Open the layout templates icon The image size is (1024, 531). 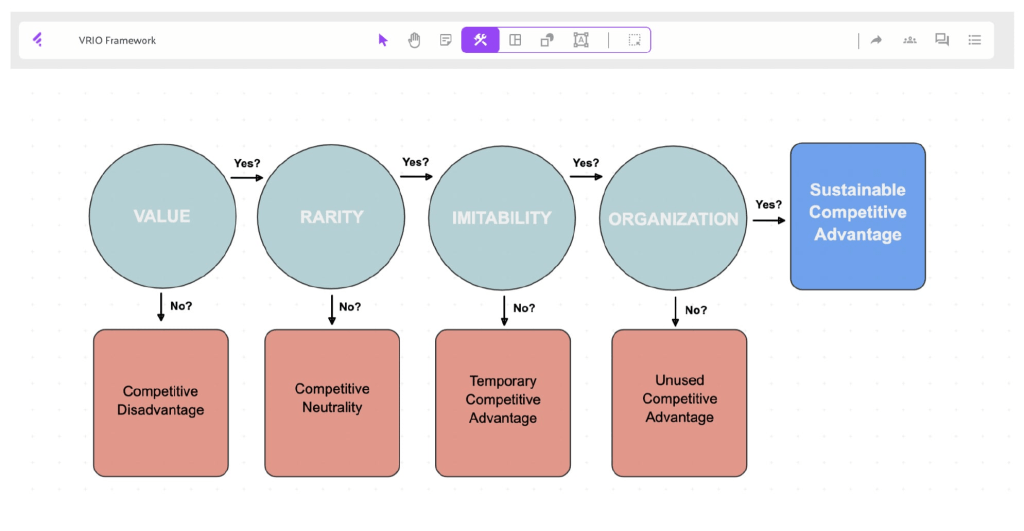coord(515,40)
